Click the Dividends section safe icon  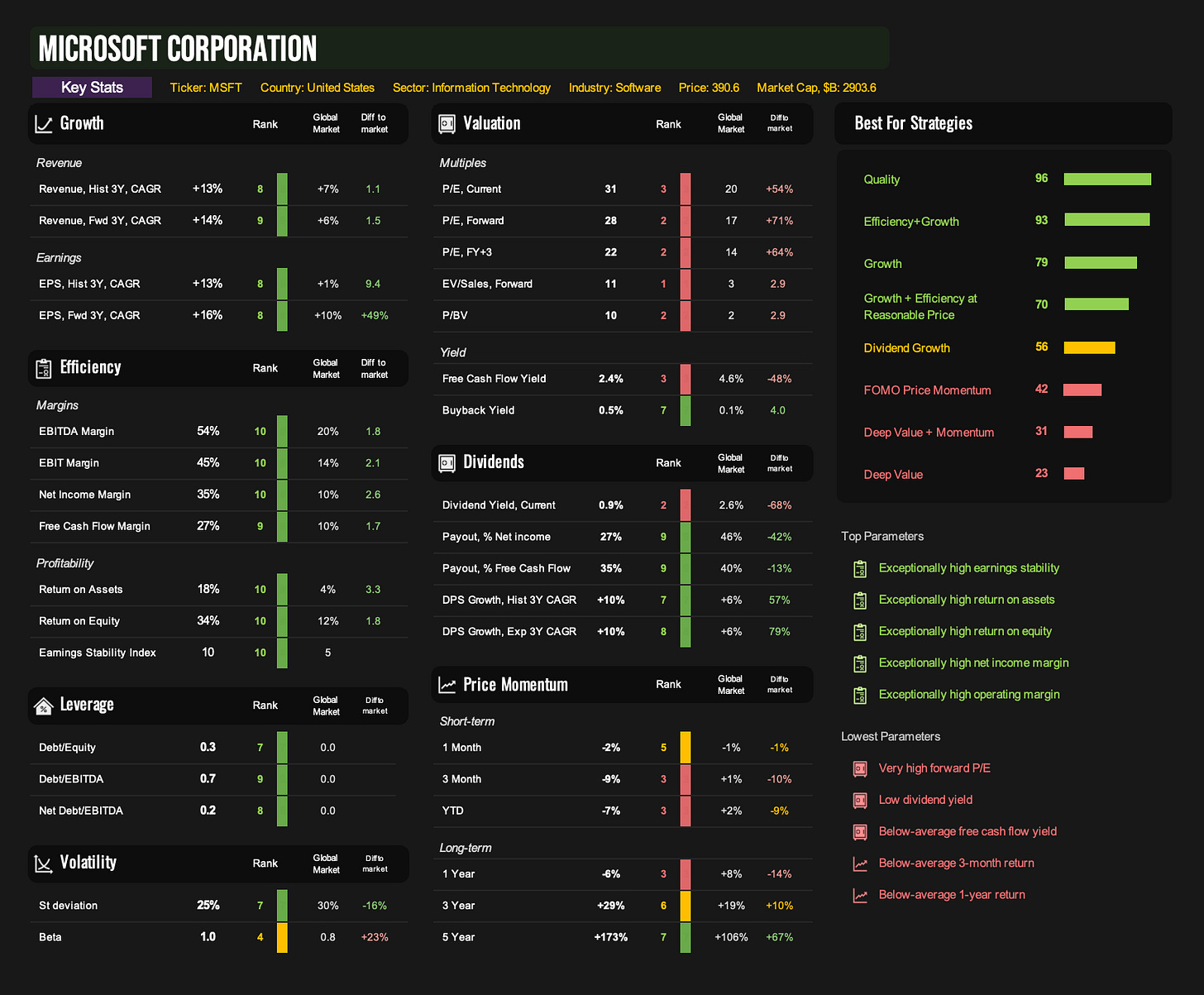coord(447,463)
